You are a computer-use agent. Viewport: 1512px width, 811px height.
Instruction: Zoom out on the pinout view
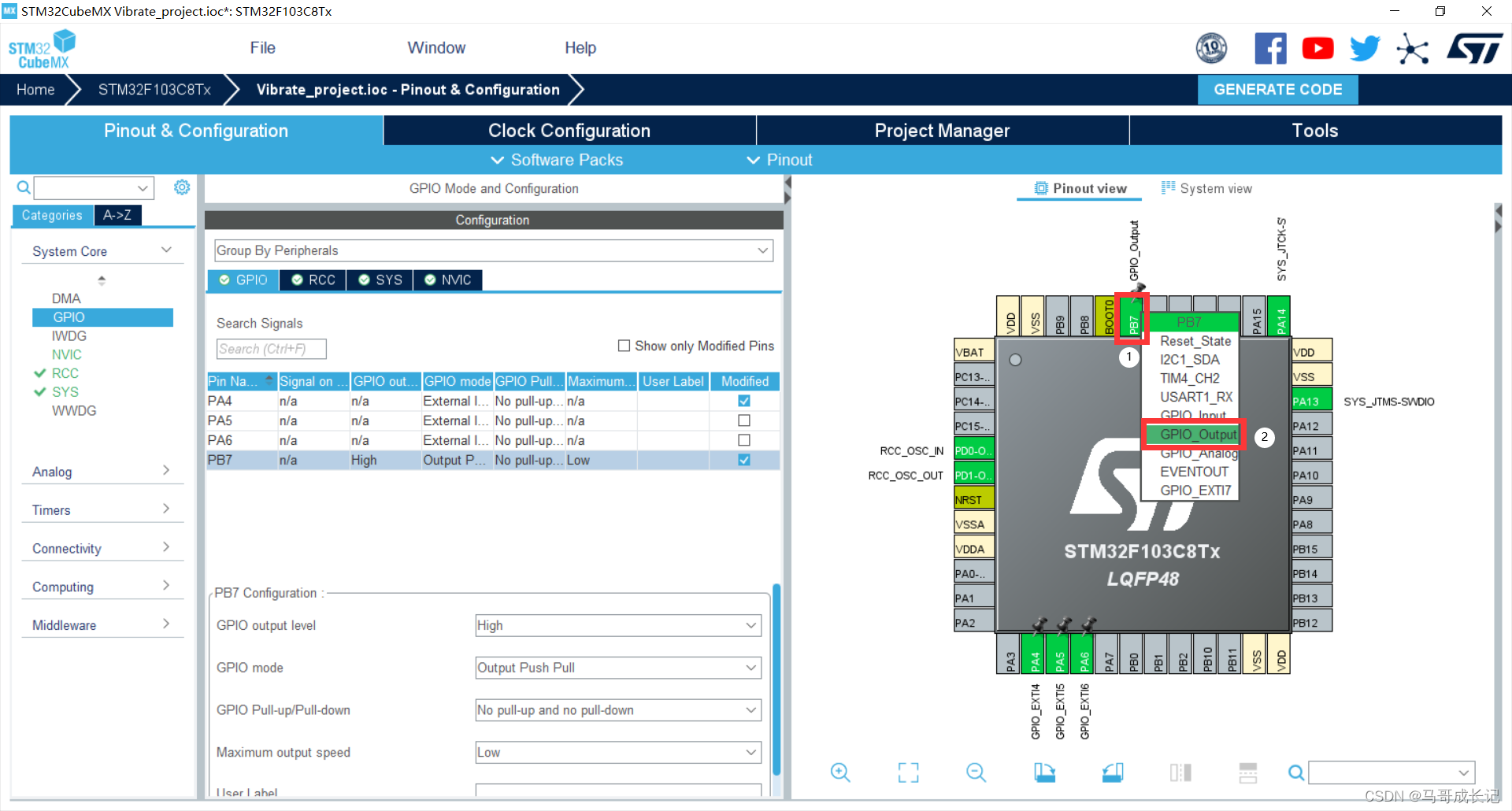coord(976,772)
